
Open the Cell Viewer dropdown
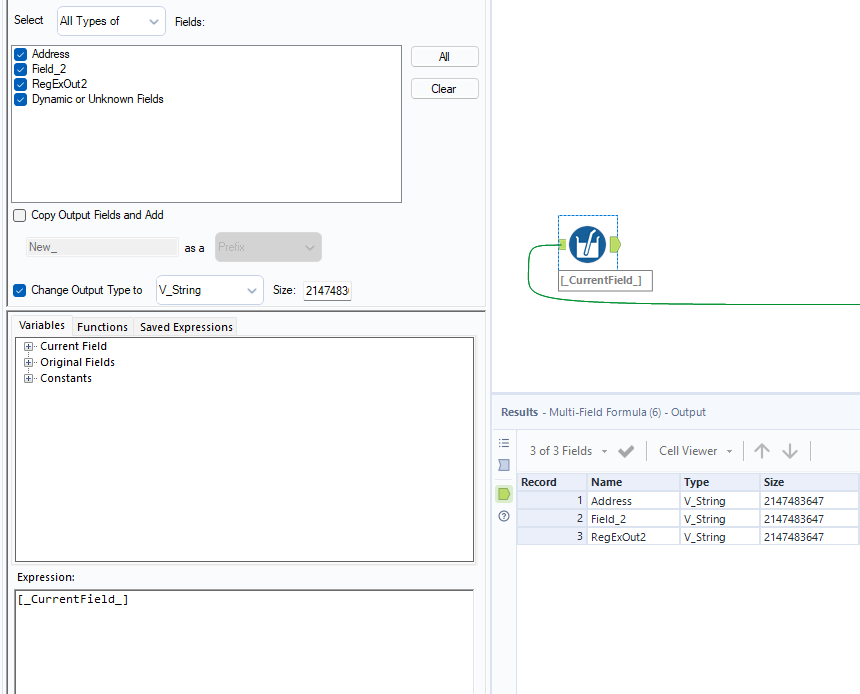coord(694,450)
